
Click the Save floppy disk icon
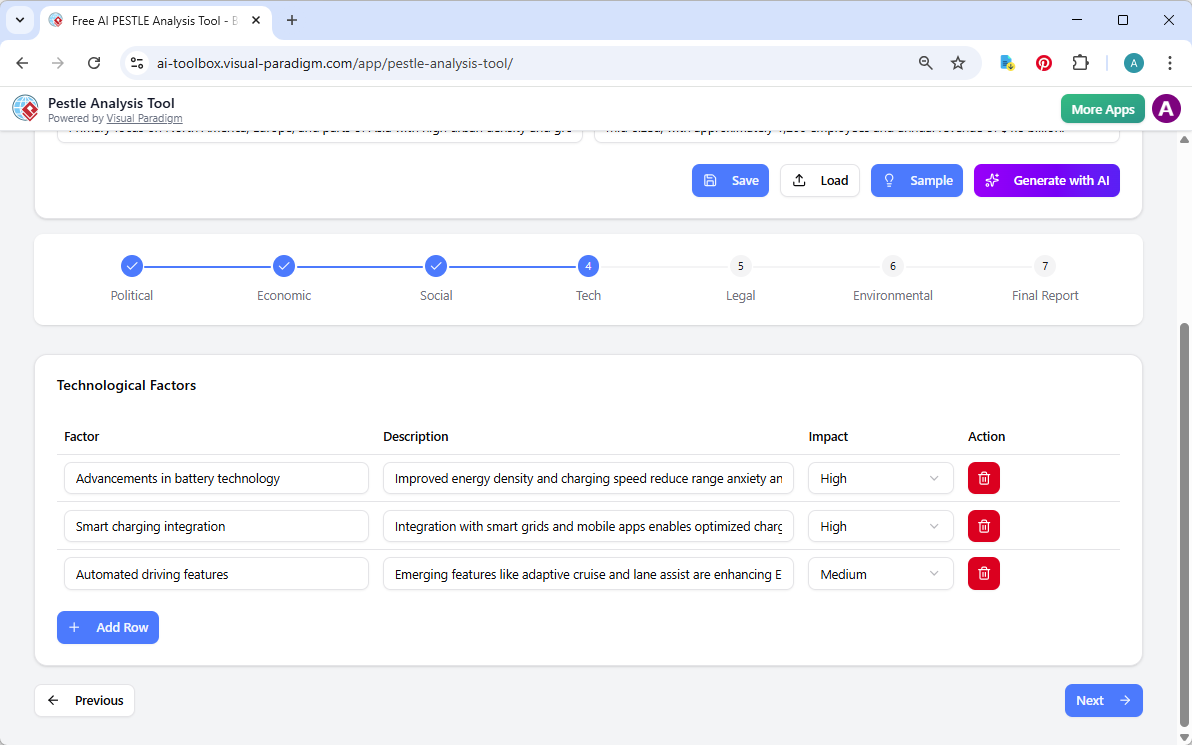[x=710, y=180]
